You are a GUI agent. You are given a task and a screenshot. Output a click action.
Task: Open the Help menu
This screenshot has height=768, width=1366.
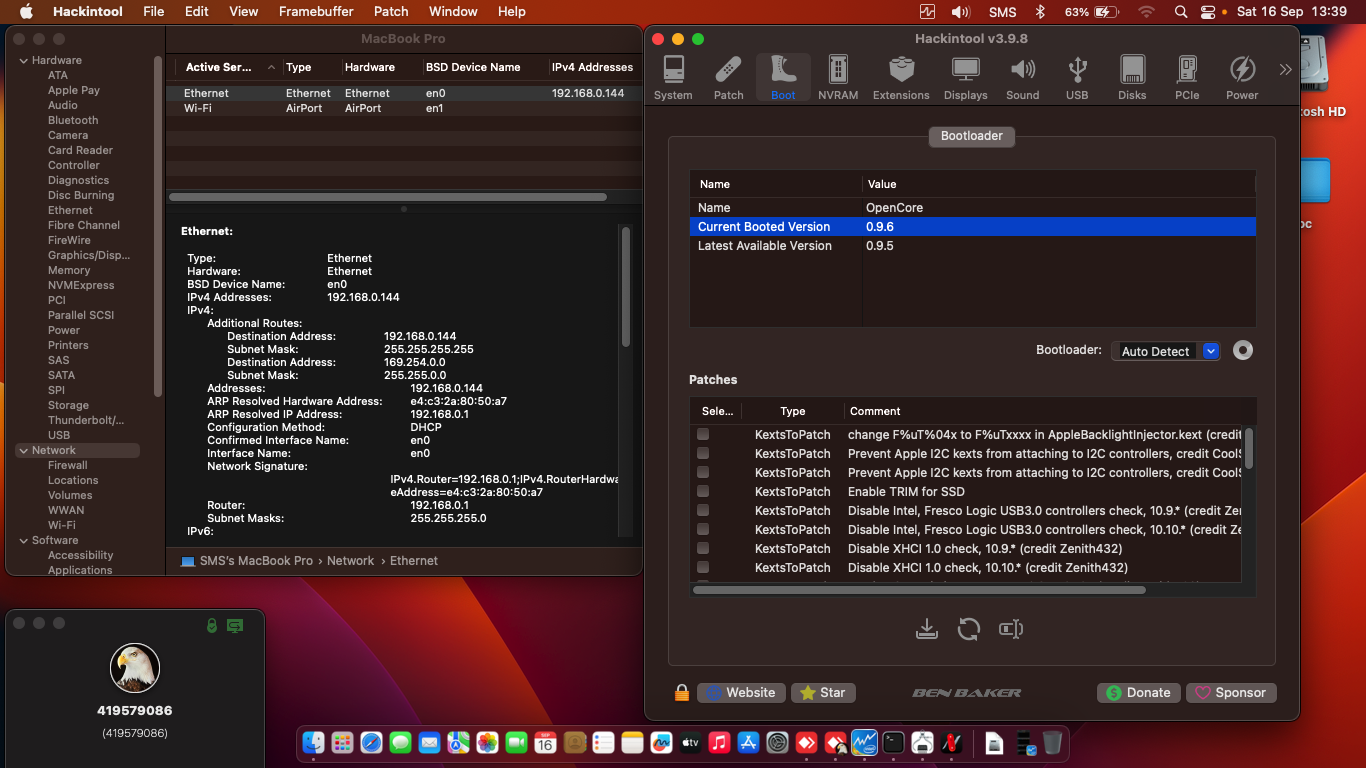(x=512, y=12)
